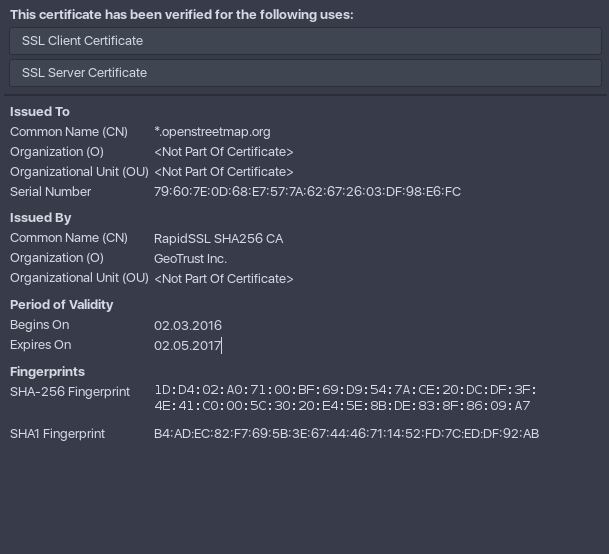Screen dimensions: 609x554
Task: Click the GeoTrust Inc. organization value
Action: click(190, 259)
